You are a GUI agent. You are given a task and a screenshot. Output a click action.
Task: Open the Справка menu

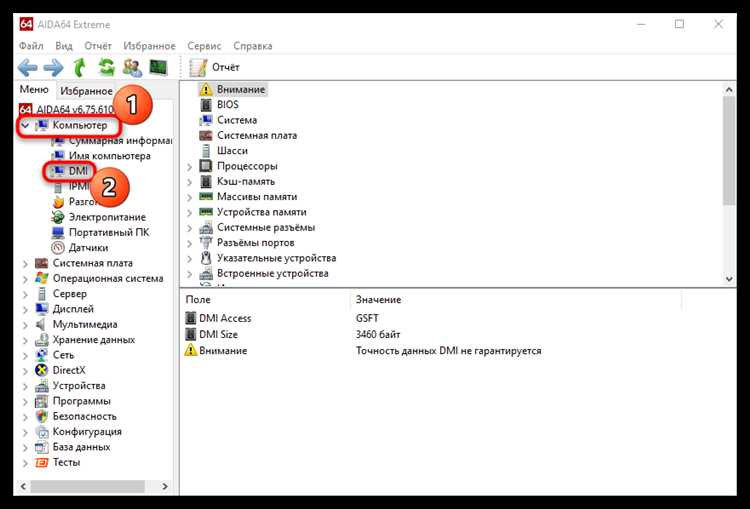point(253,46)
